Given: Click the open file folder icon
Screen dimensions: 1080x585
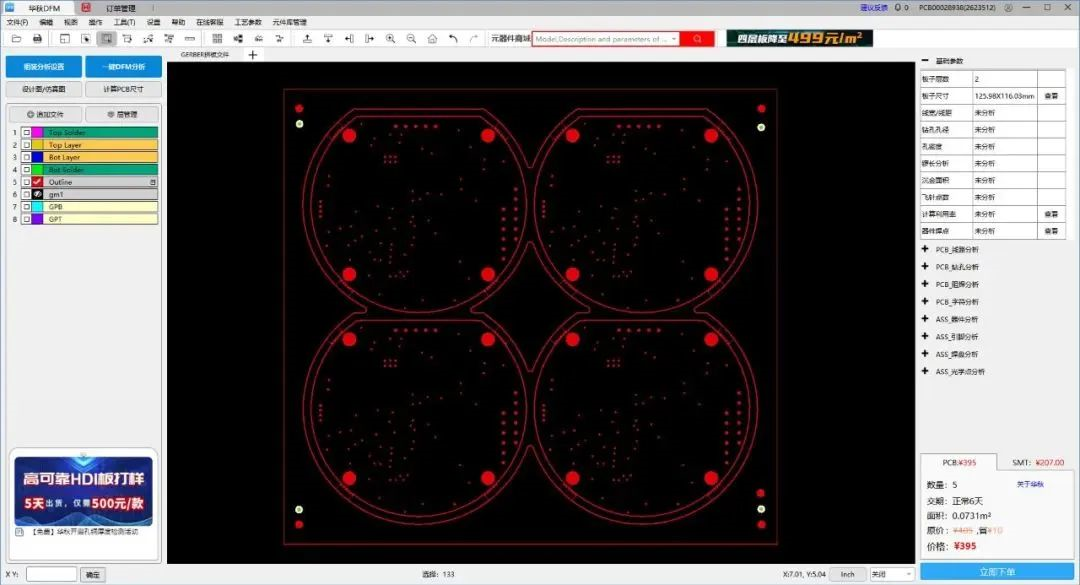Looking at the screenshot, I should tap(17, 39).
